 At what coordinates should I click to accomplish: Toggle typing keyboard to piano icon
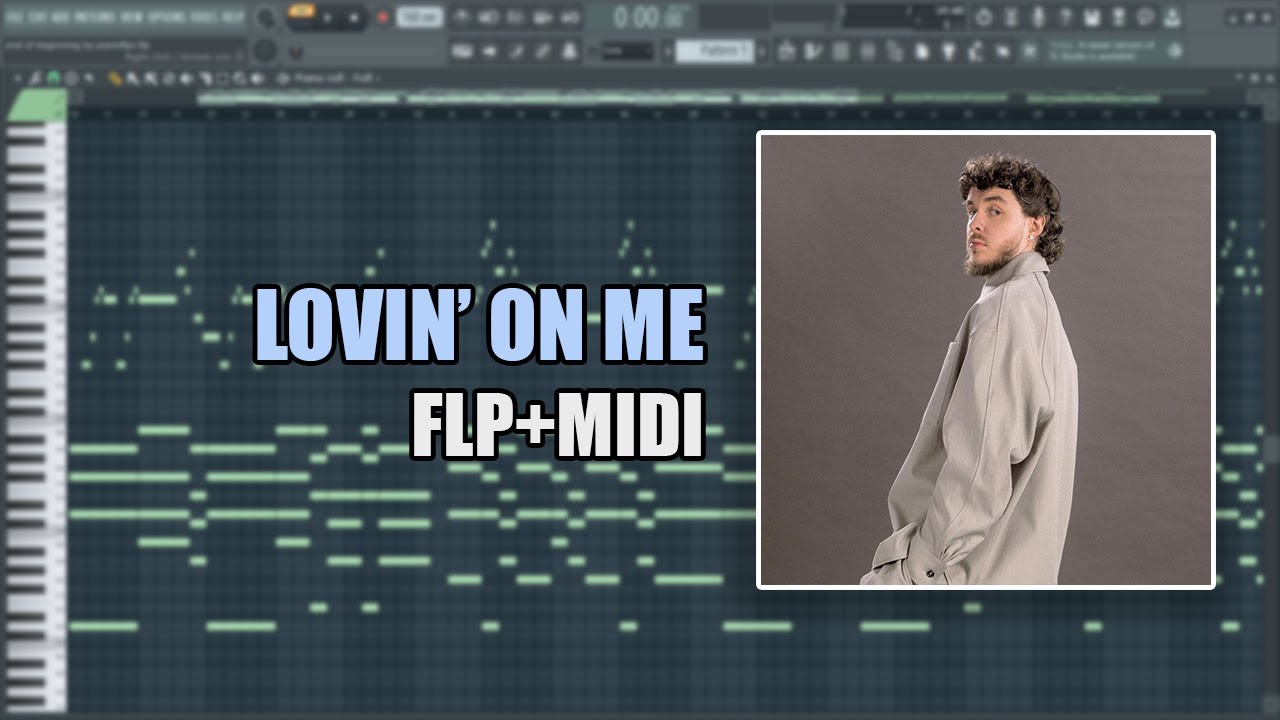[462, 51]
